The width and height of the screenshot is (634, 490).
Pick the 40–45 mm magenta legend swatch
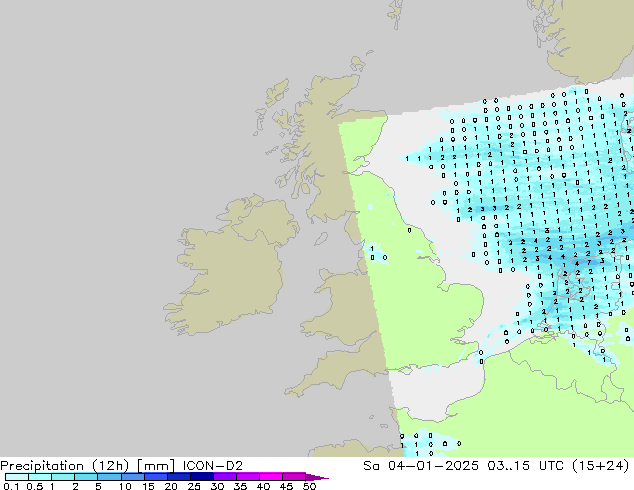click(271, 477)
